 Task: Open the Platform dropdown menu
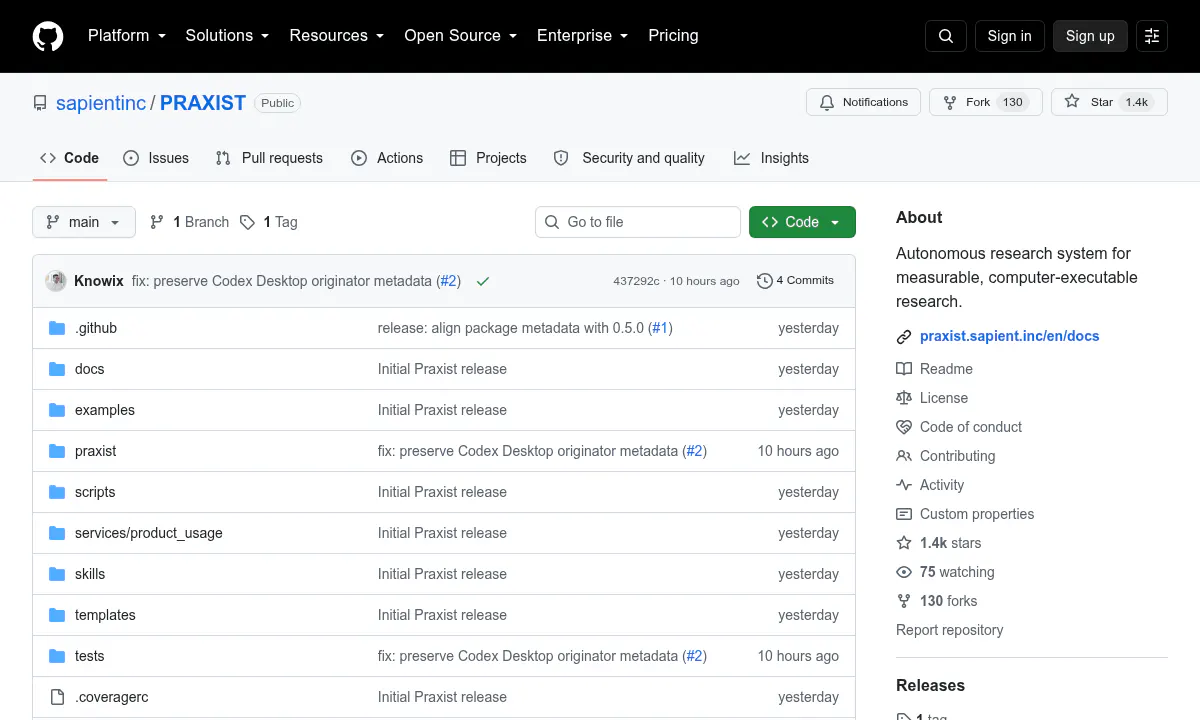click(x=126, y=35)
